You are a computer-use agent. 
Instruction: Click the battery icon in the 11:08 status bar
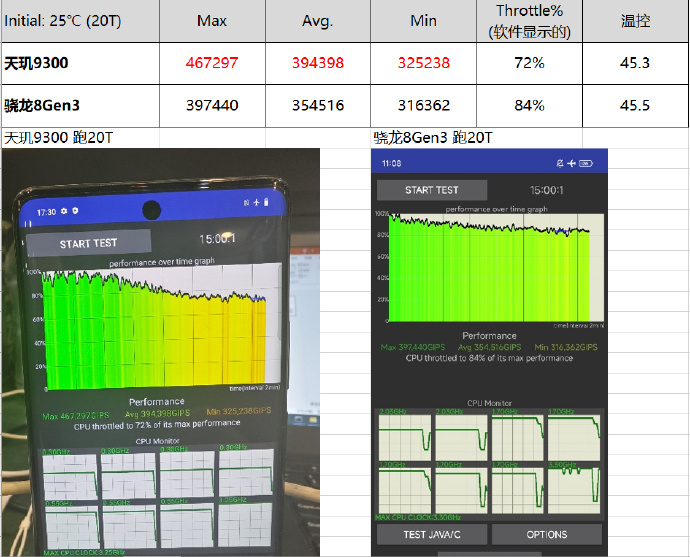click(586, 164)
